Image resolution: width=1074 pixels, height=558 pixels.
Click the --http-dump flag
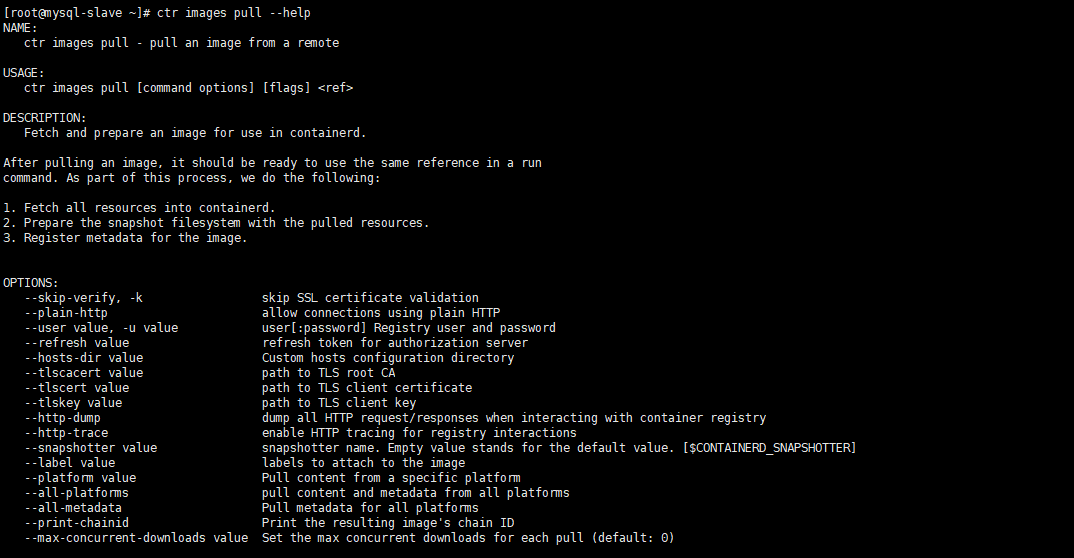[62, 418]
